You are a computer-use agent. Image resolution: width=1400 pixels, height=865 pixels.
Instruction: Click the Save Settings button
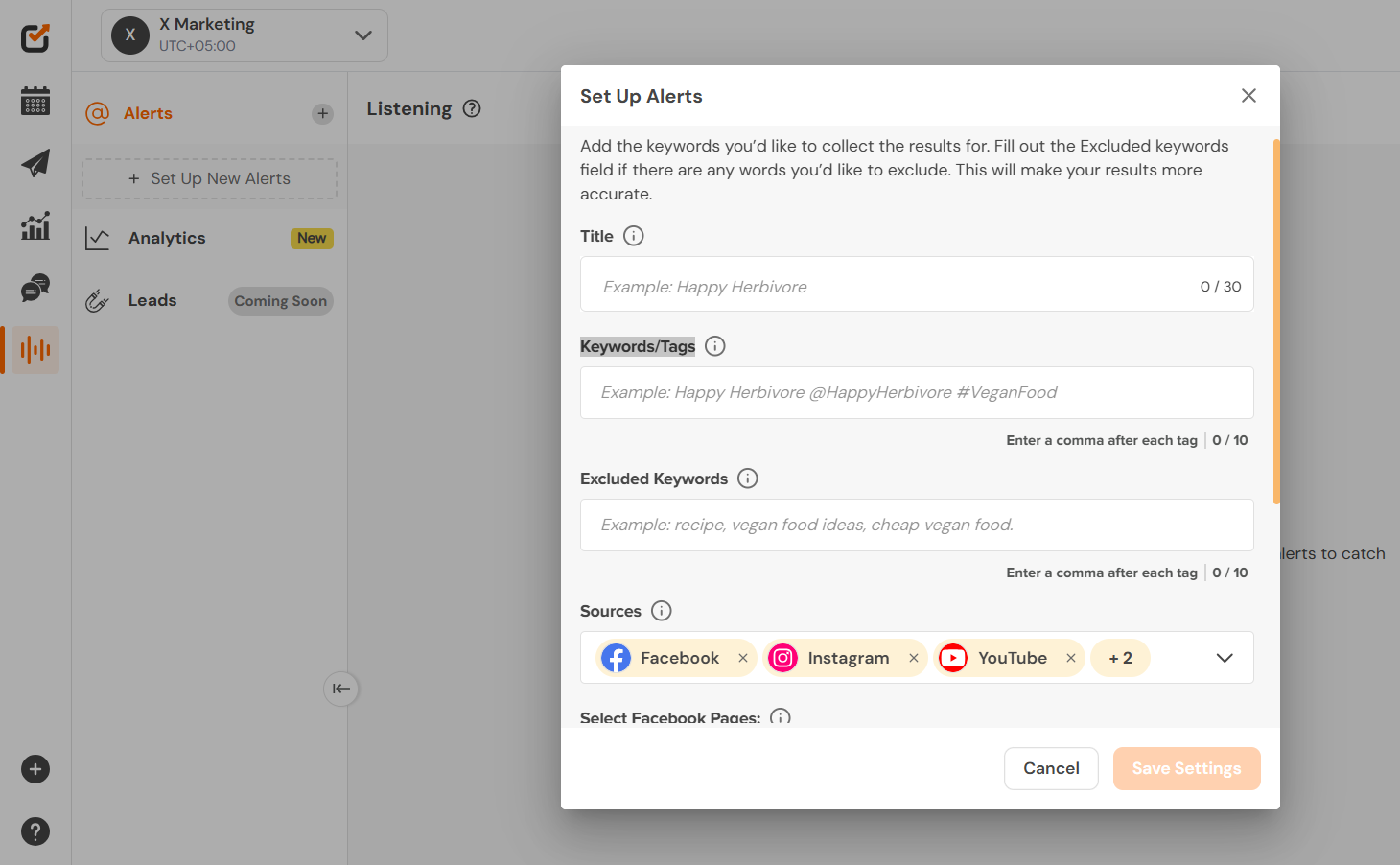click(1186, 768)
